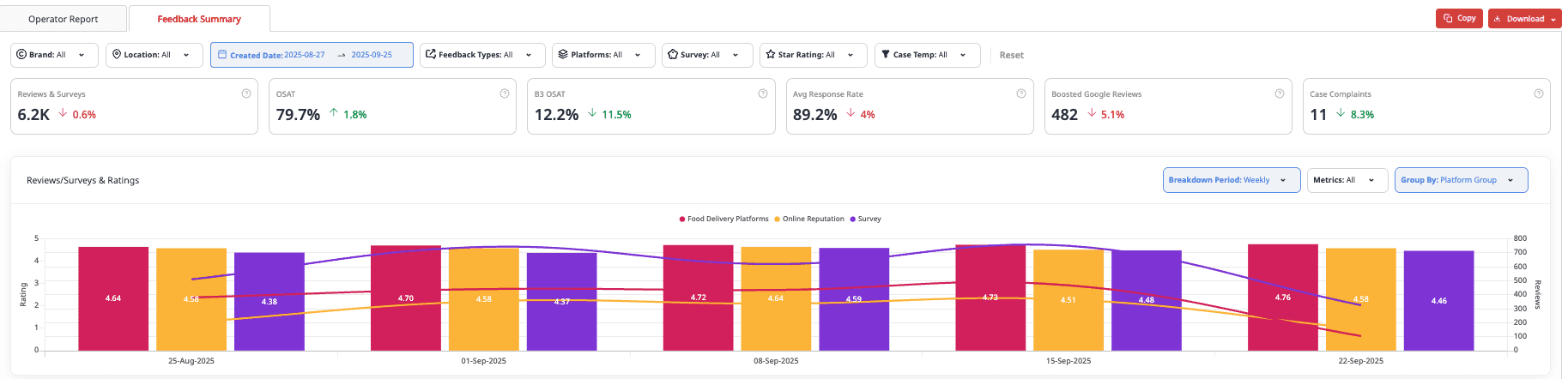Click help icon on Avg Response Rate card

pyautogui.click(x=1021, y=93)
